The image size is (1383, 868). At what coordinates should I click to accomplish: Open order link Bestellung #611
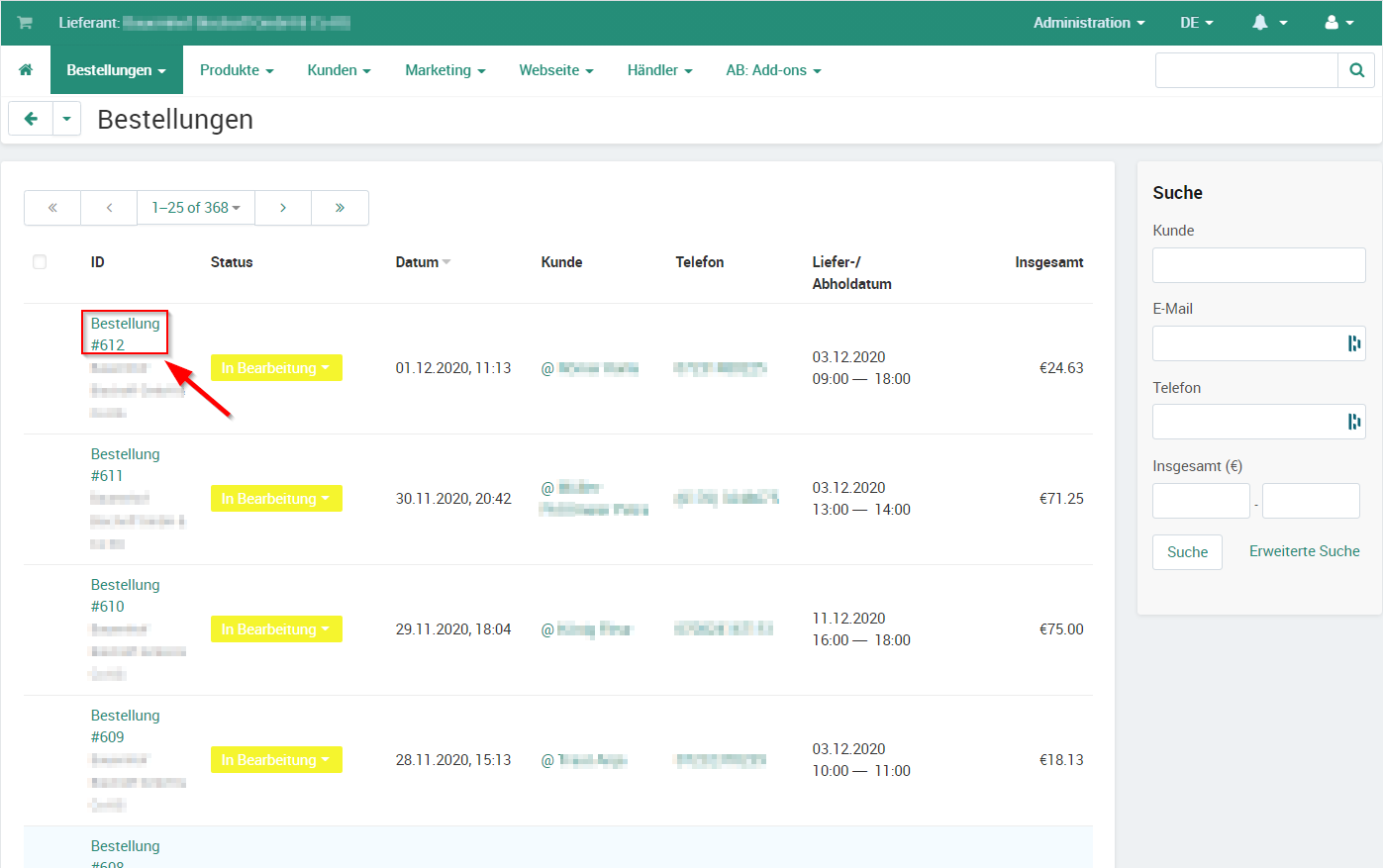tap(125, 465)
